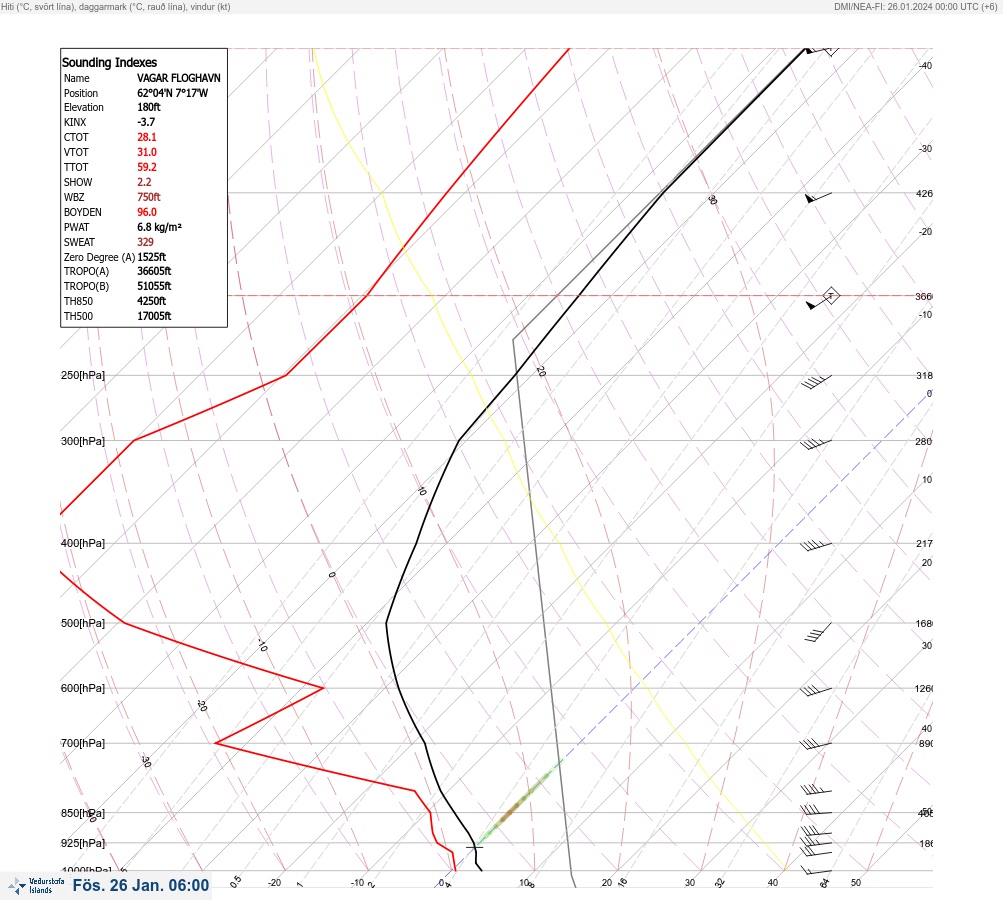Click the 280 height label on right axis
Viewport: 1003px width, 900px height.
coord(924,441)
